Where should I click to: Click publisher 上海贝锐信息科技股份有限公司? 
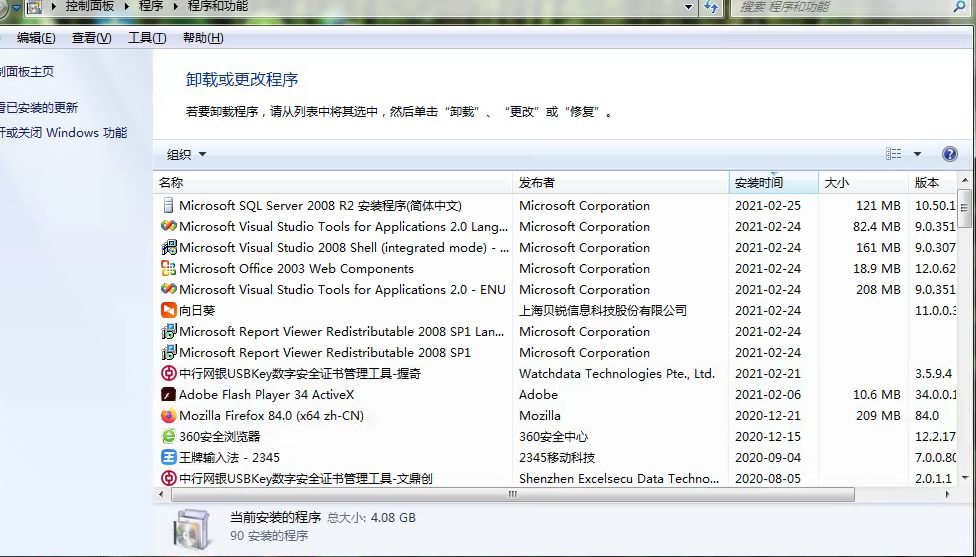(x=603, y=310)
